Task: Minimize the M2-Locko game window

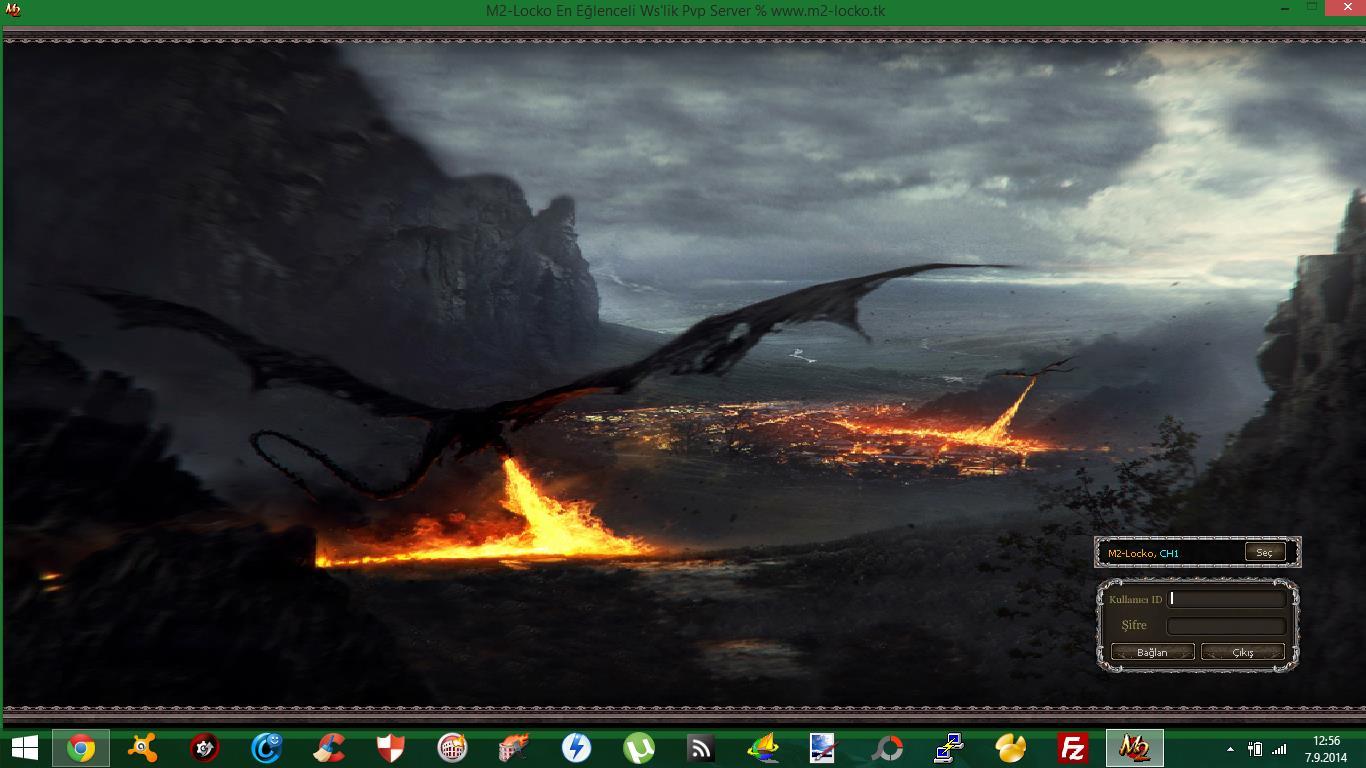Action: (1287, 8)
